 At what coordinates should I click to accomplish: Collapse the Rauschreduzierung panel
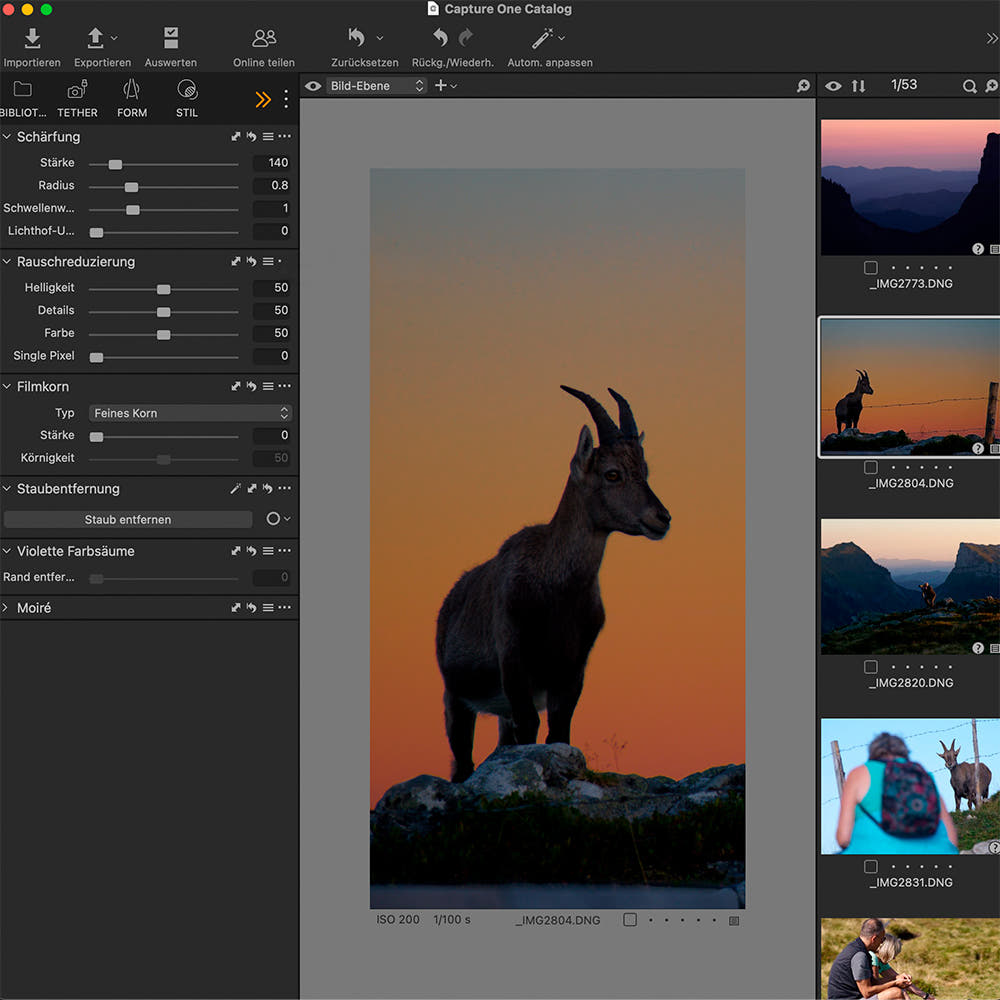[x=7, y=261]
